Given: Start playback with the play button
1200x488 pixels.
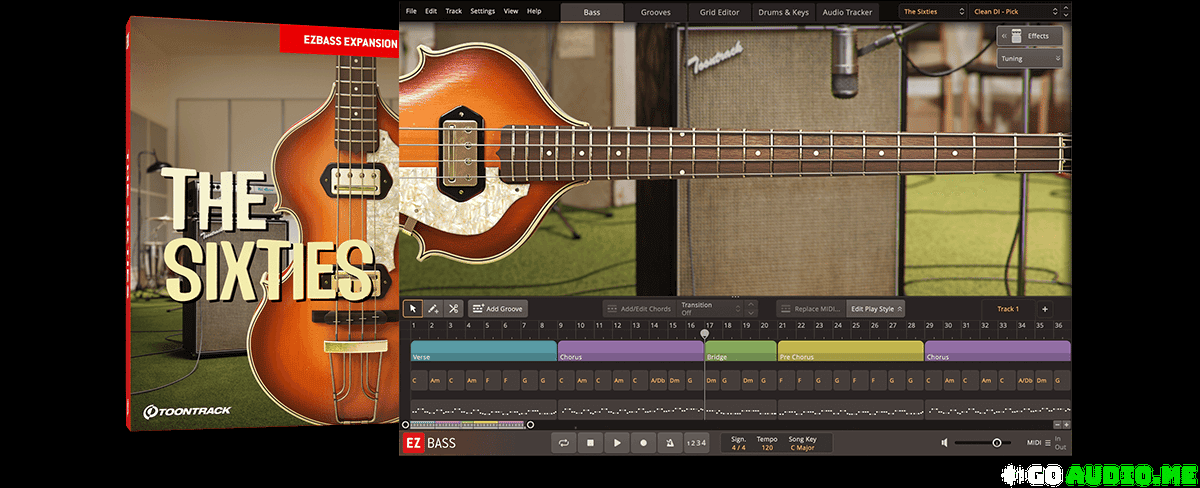Looking at the screenshot, I should 617,443.
